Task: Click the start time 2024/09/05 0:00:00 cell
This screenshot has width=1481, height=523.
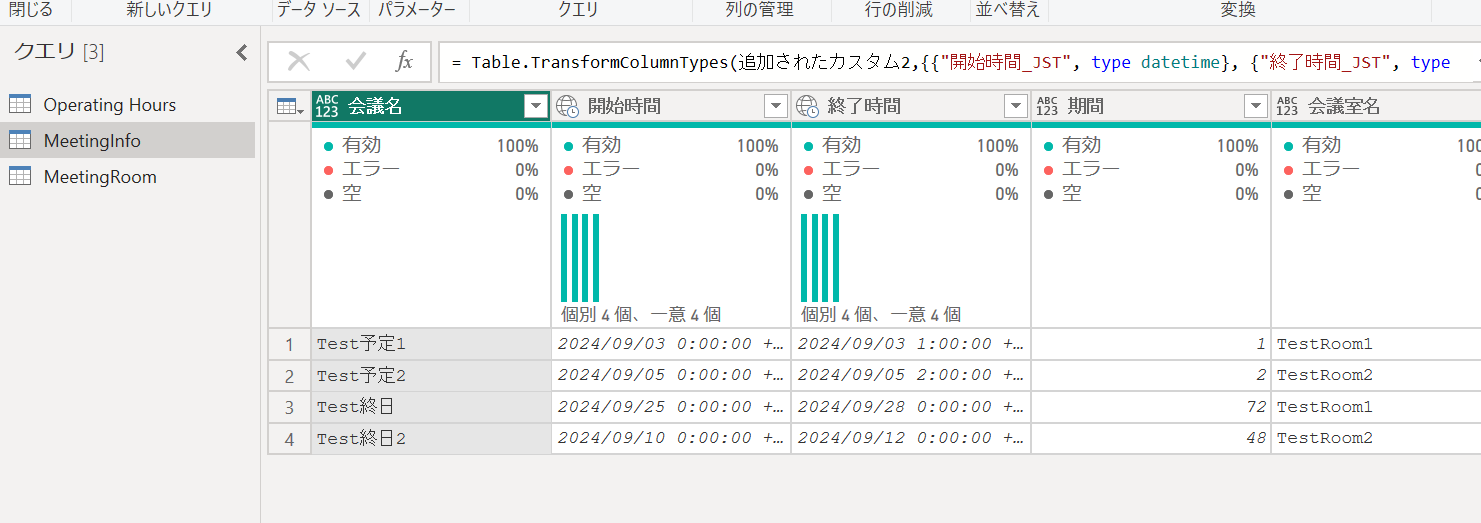Action: [x=671, y=376]
